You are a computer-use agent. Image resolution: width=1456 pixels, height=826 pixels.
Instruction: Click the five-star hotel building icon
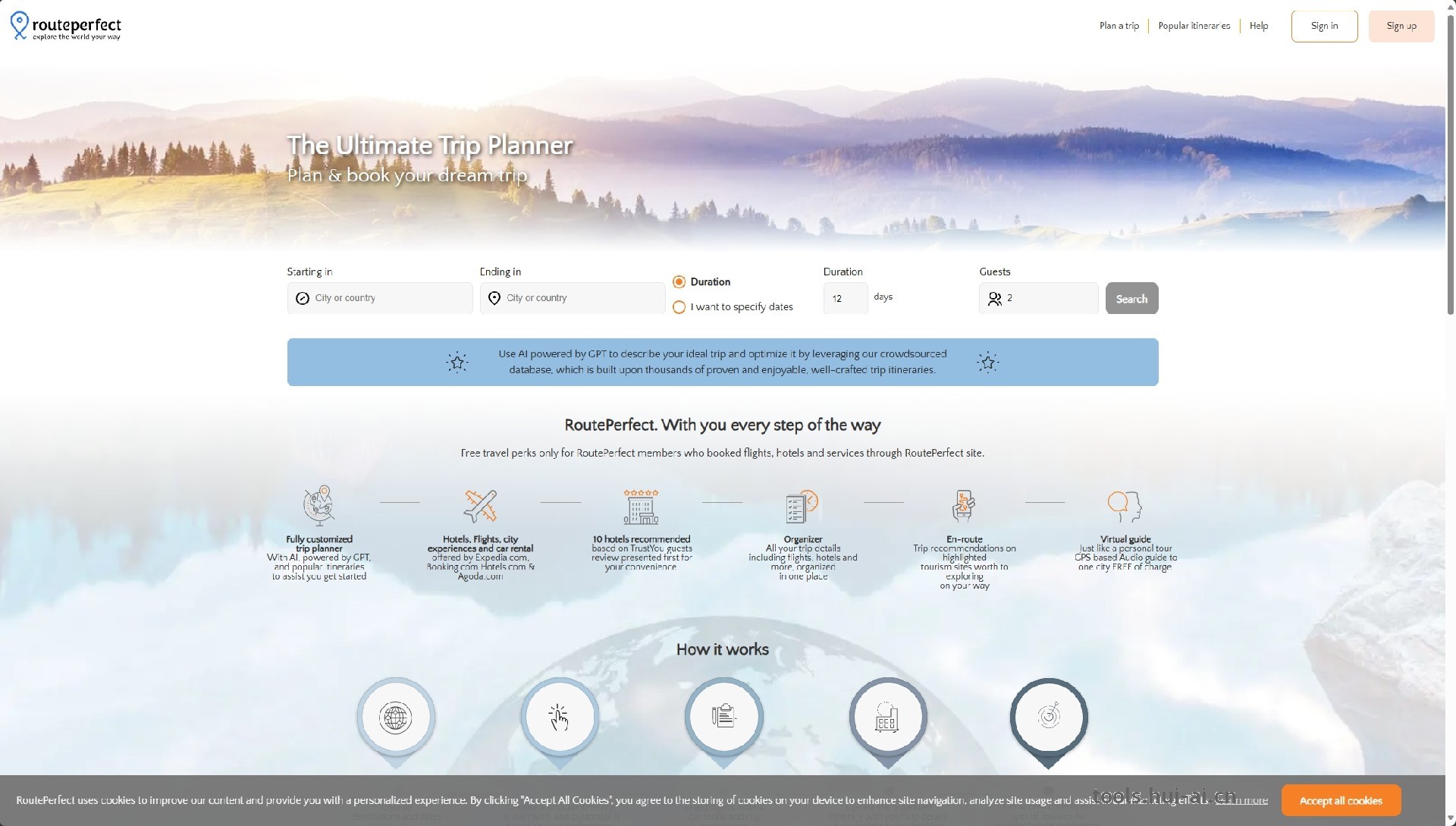pyautogui.click(x=641, y=507)
